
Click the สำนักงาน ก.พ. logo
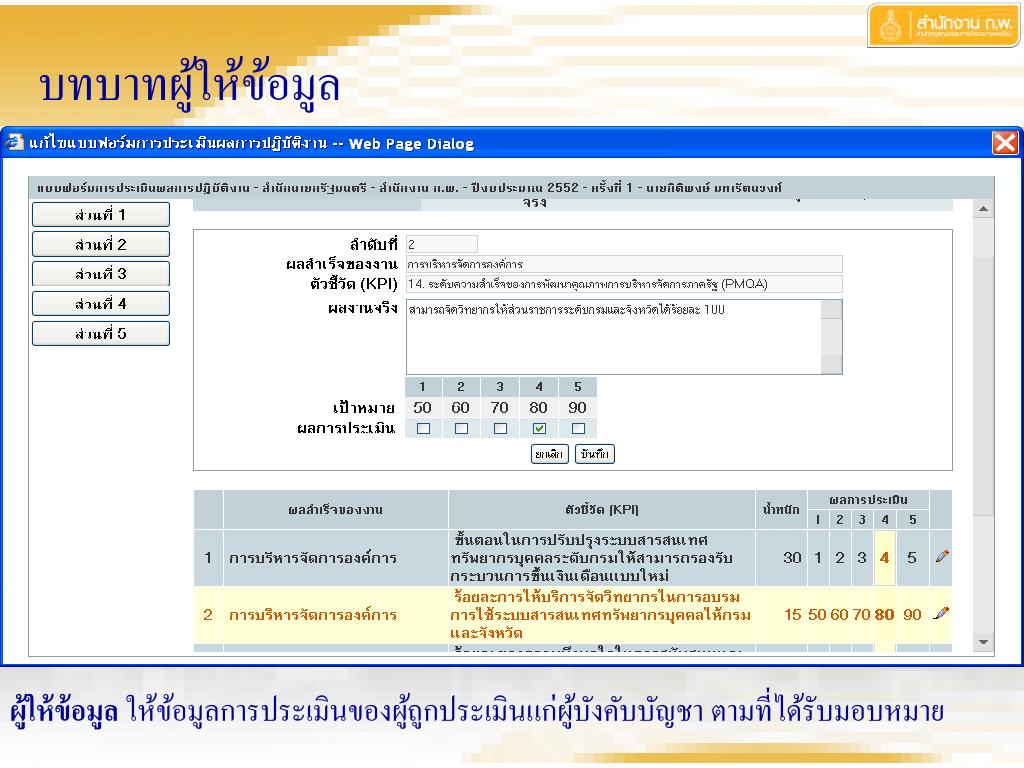pos(944,25)
